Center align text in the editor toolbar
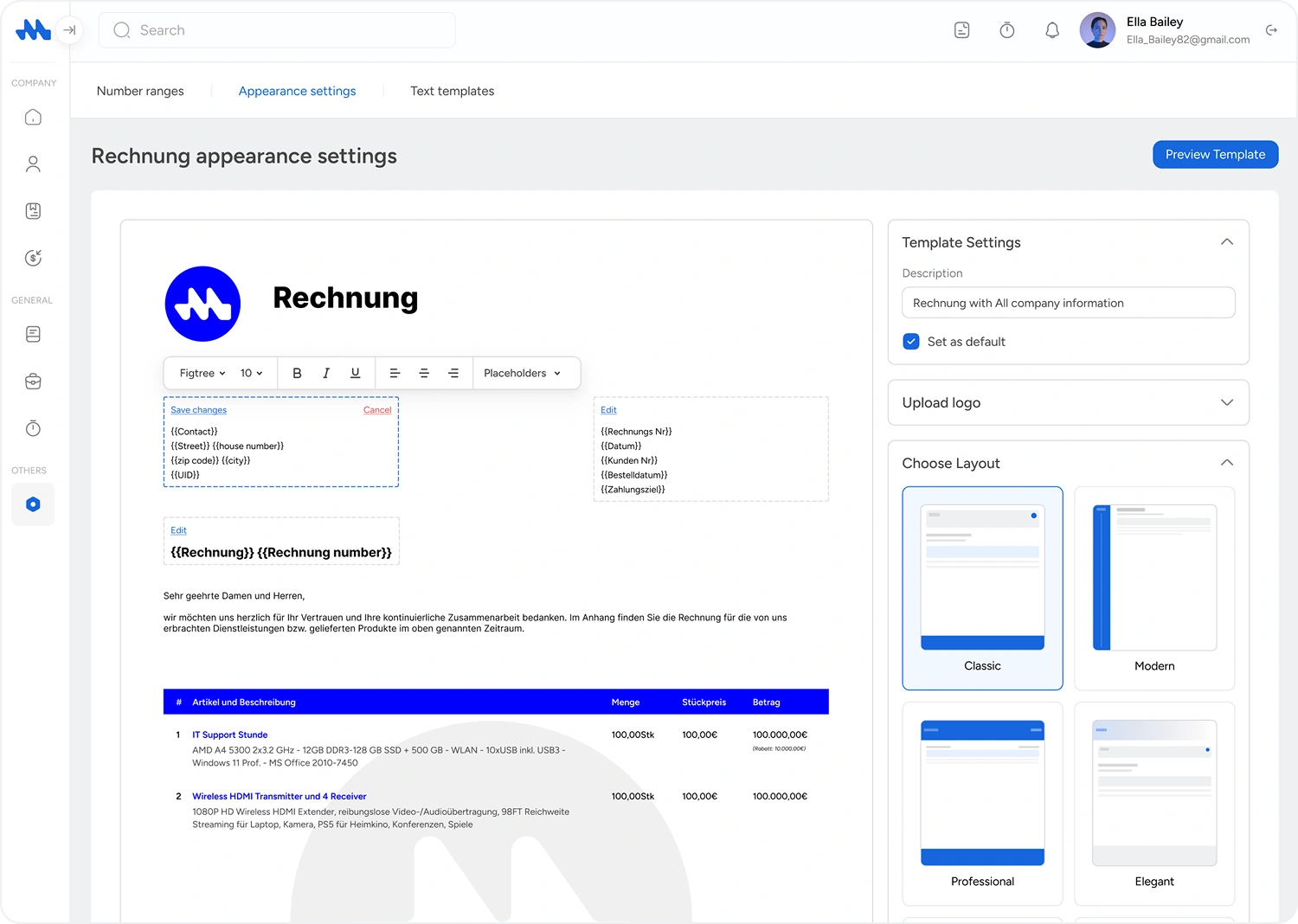Screen dimensions: 1298x924 [424, 373]
